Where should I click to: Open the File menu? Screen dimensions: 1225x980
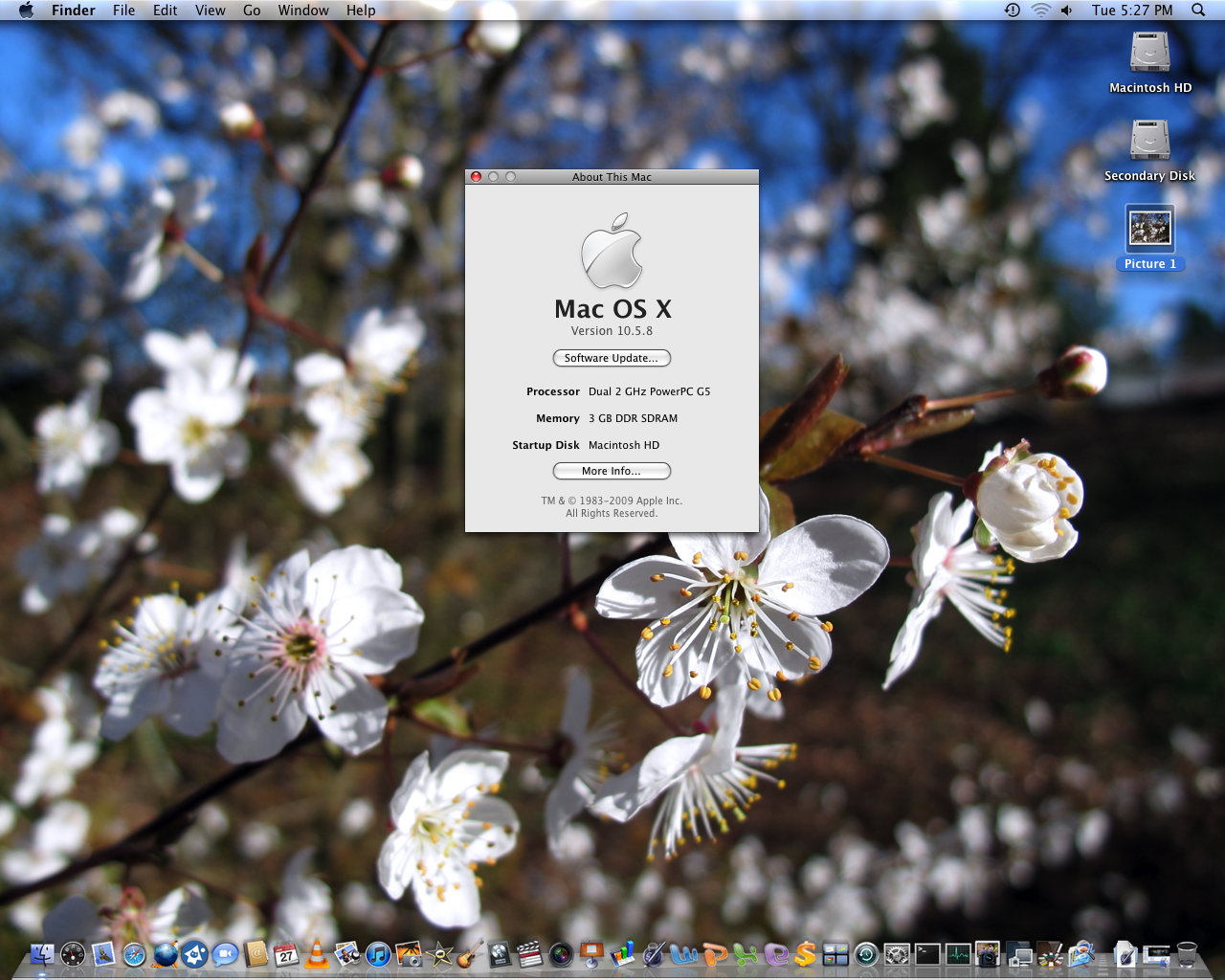point(123,10)
